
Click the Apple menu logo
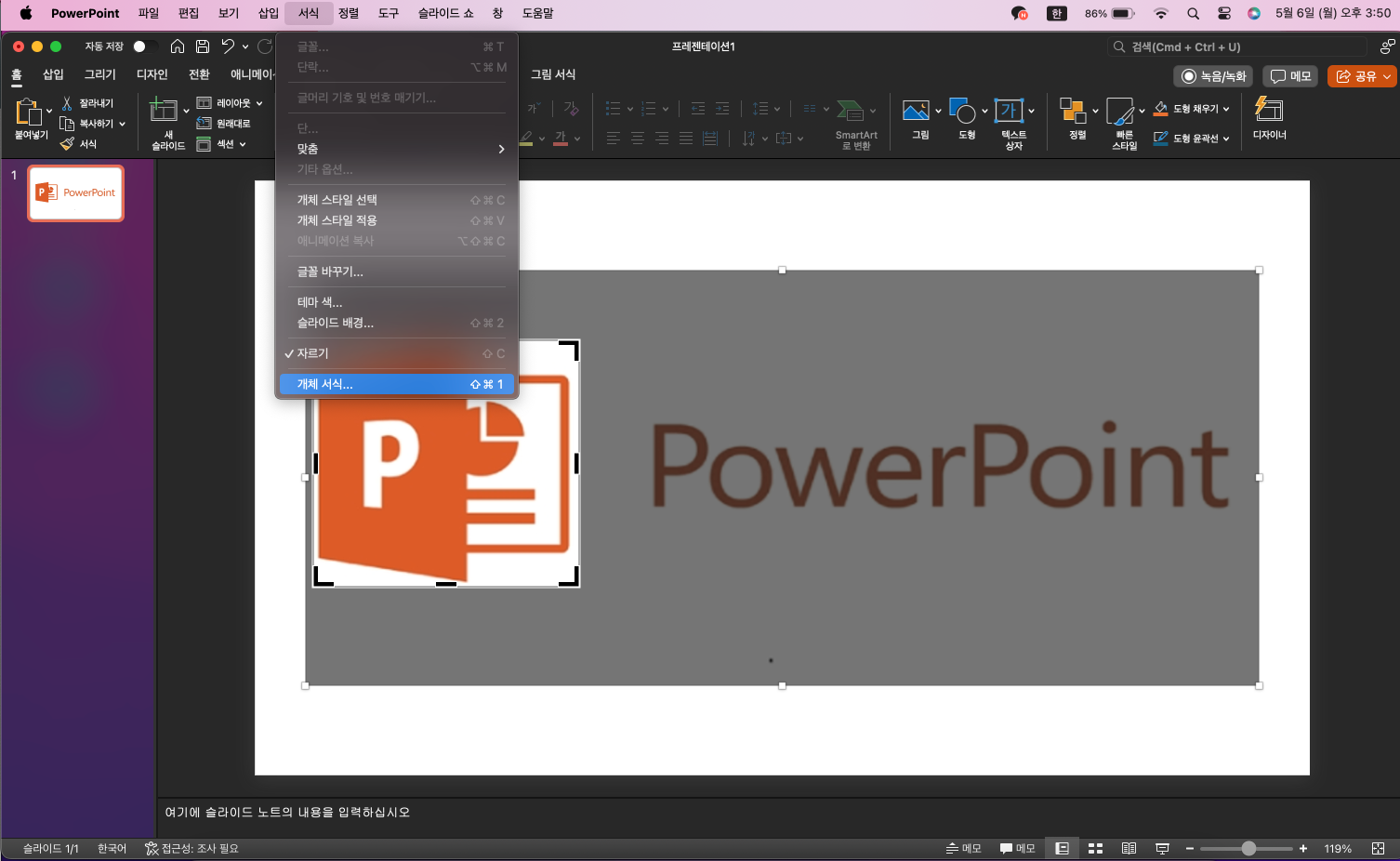[25, 13]
